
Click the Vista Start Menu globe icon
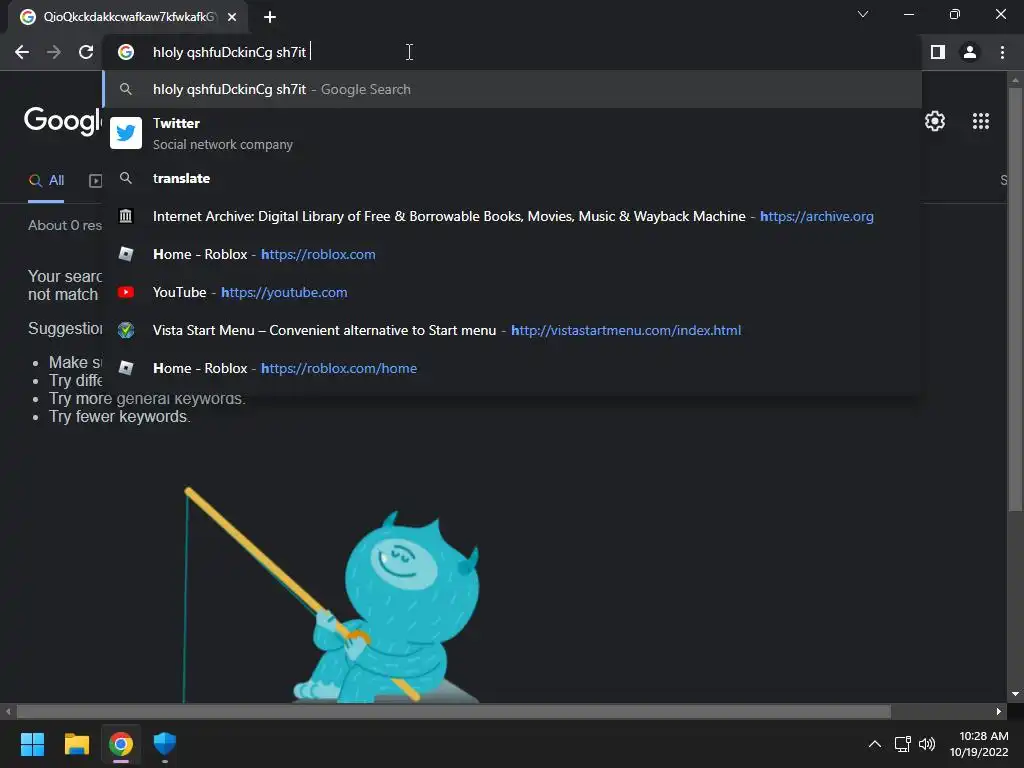pos(126,330)
